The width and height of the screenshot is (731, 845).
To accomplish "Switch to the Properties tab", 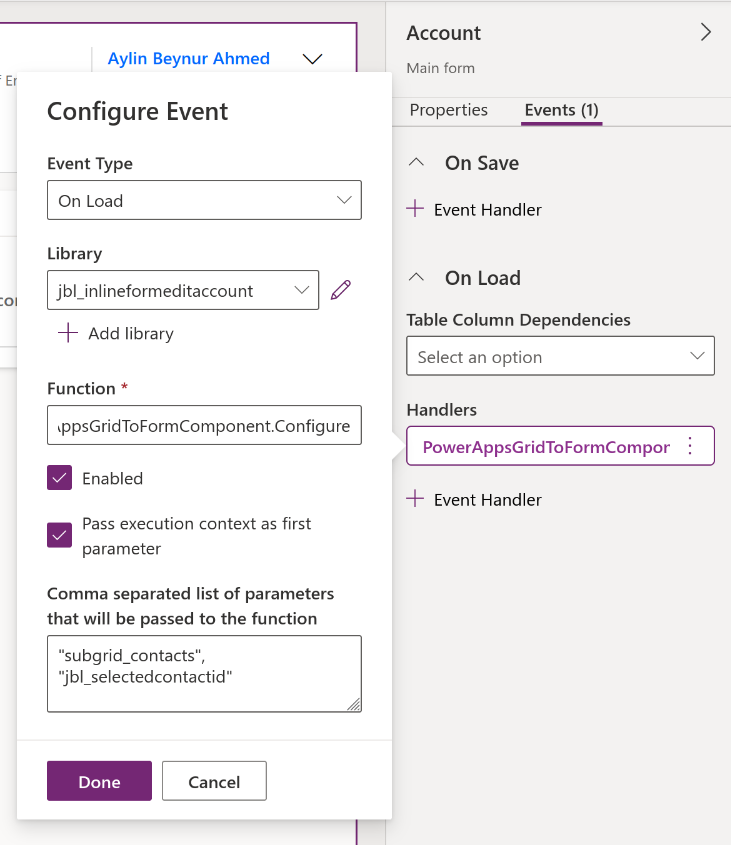I will [448, 110].
